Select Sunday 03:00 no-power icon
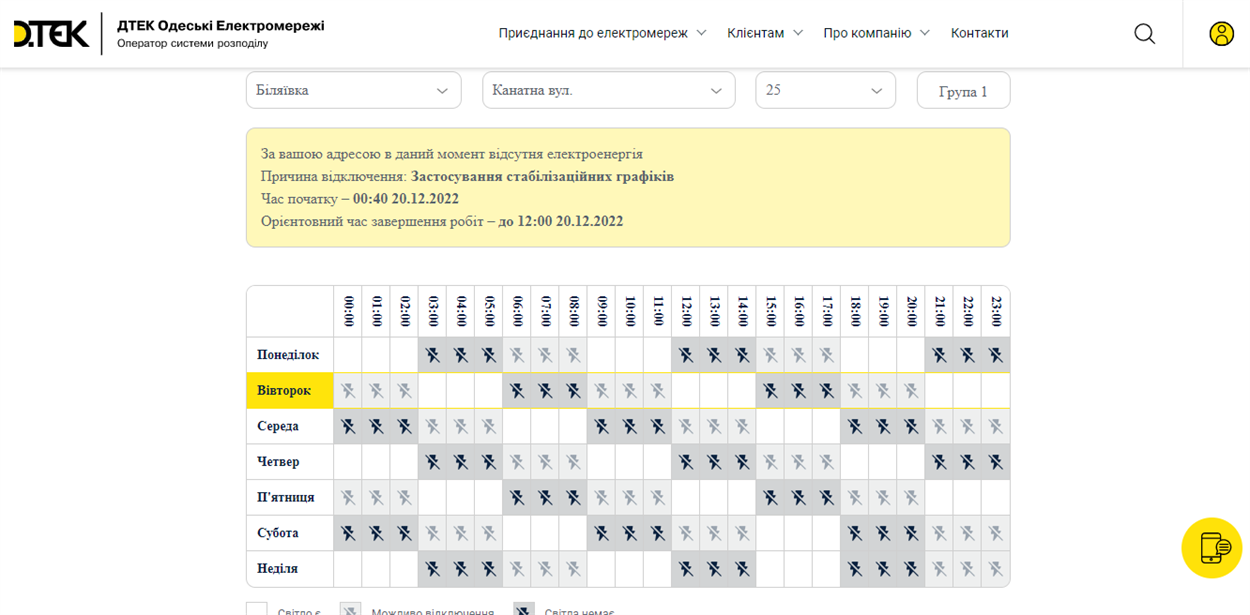Image resolution: width=1250 pixels, height=615 pixels. tap(433, 569)
